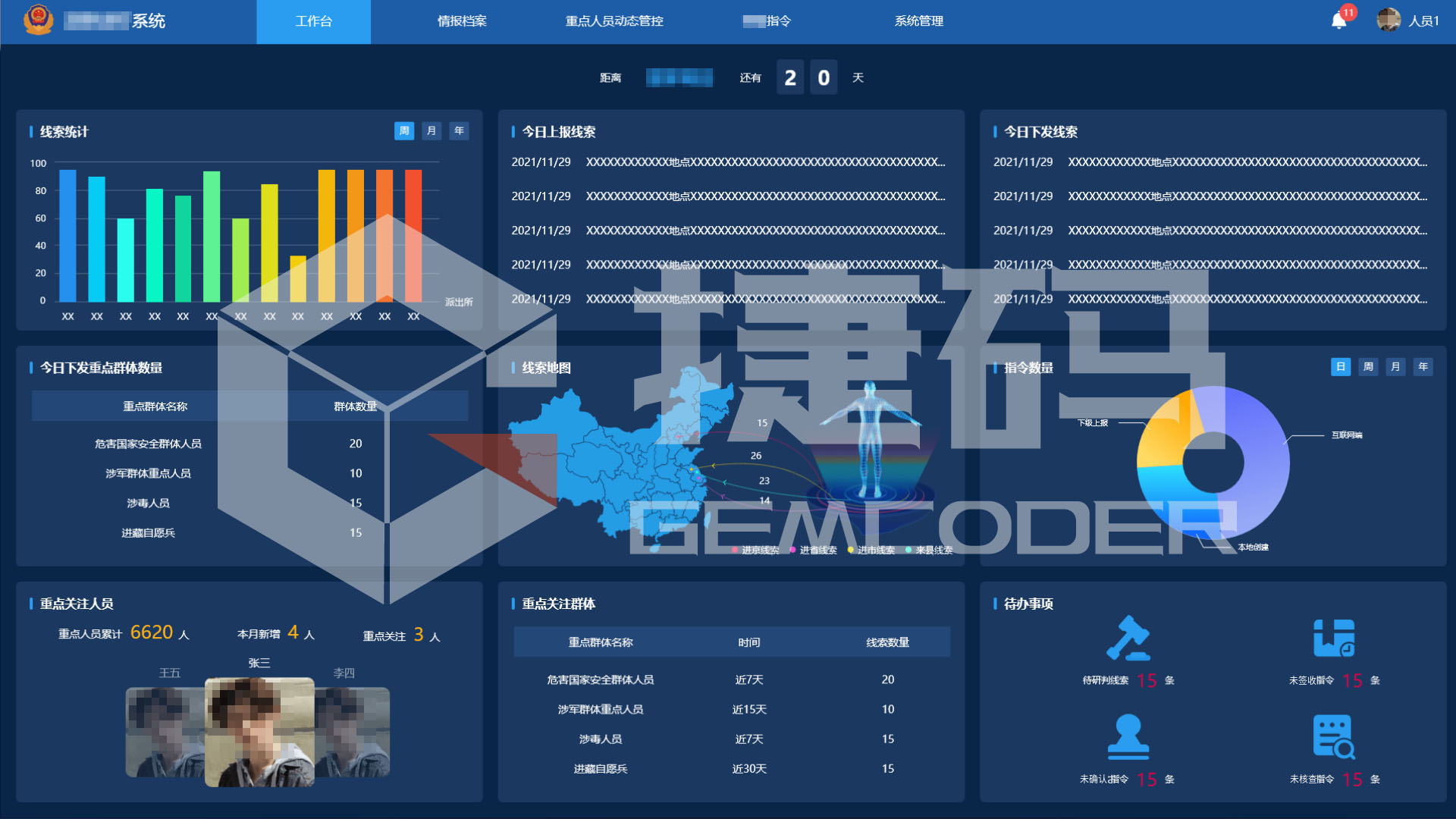Open the 情报档案 tab
This screenshot has width=1456, height=819.
click(x=462, y=21)
